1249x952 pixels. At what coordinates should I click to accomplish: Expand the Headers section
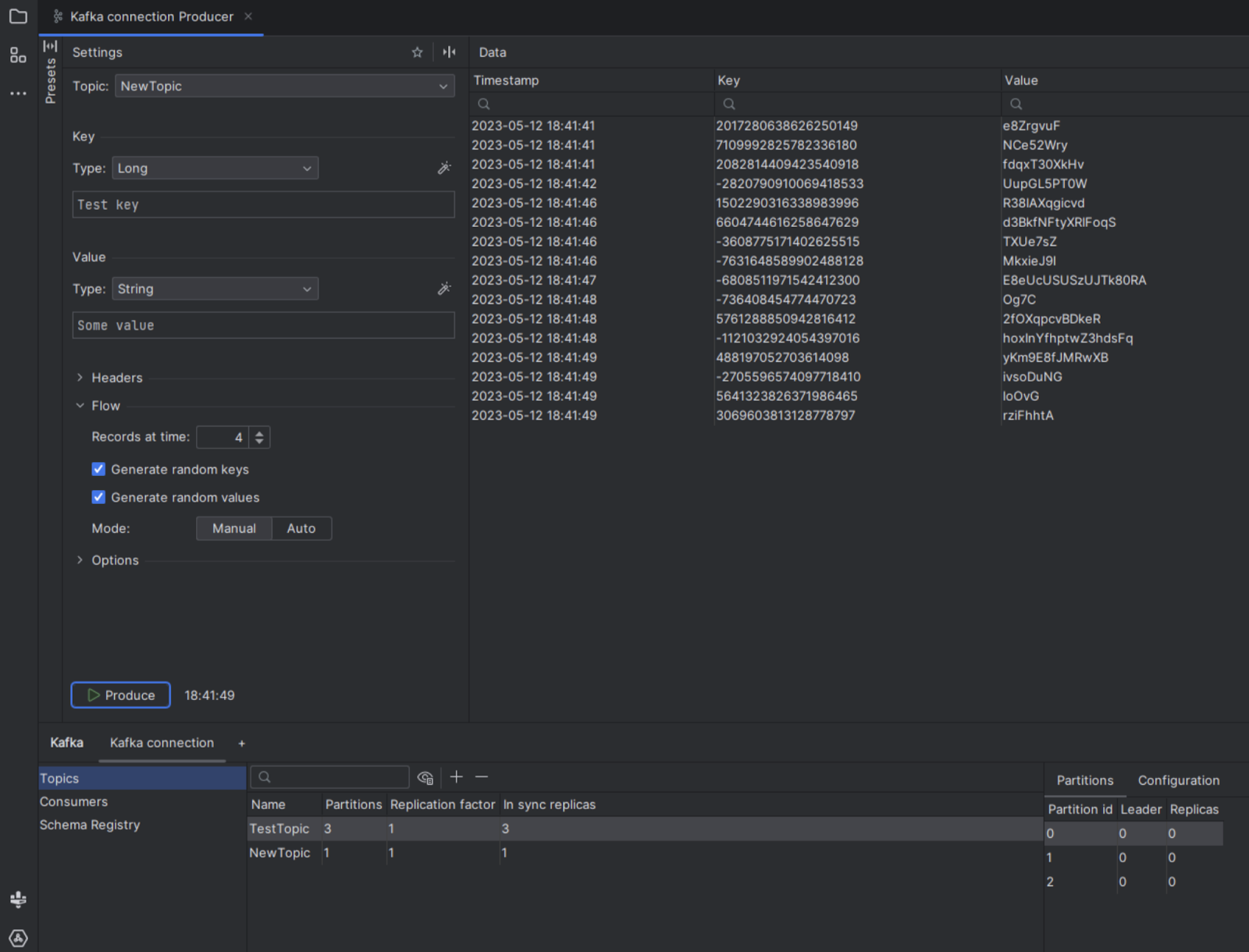116,378
